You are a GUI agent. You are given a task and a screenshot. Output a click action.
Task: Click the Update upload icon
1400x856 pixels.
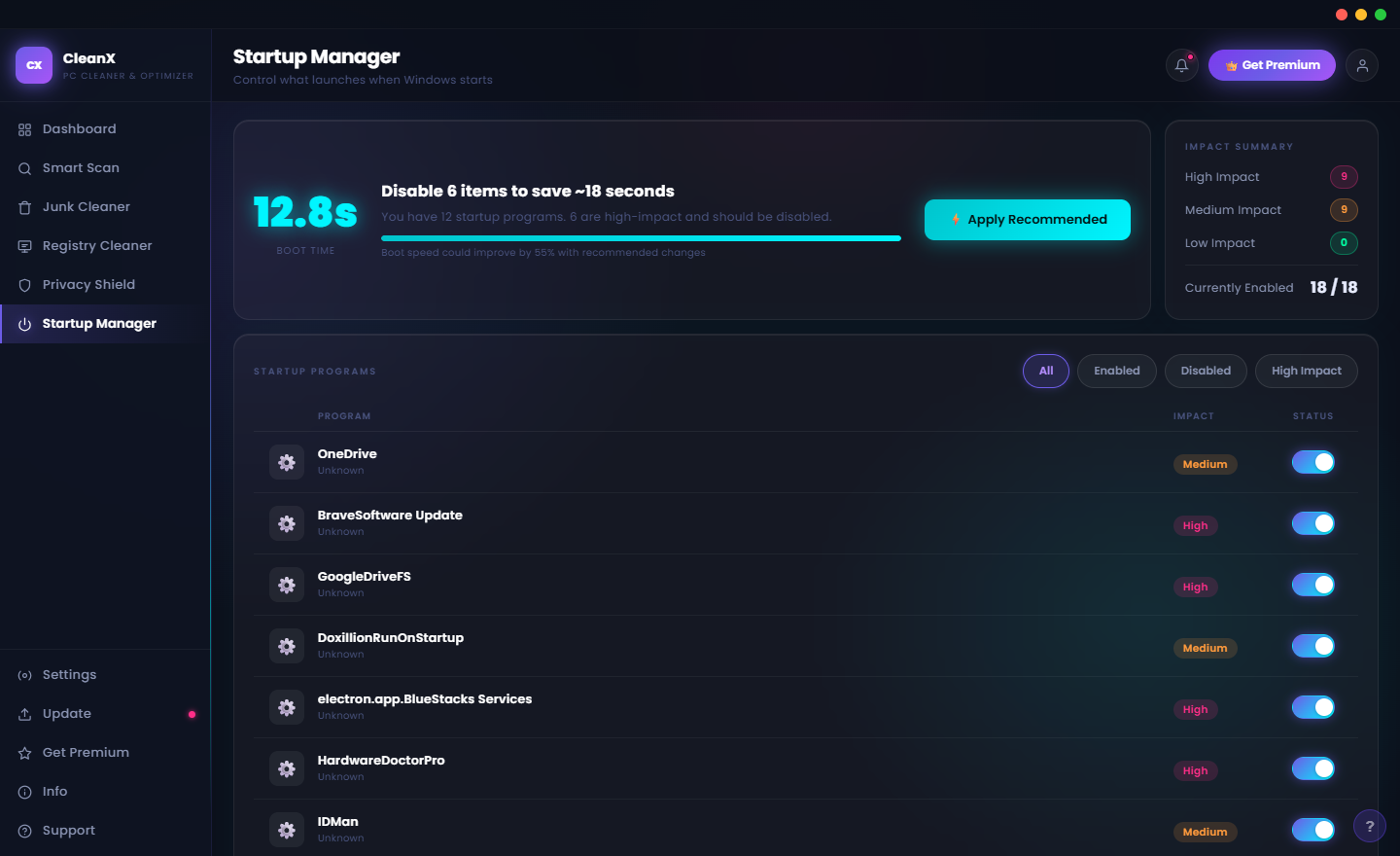point(25,714)
